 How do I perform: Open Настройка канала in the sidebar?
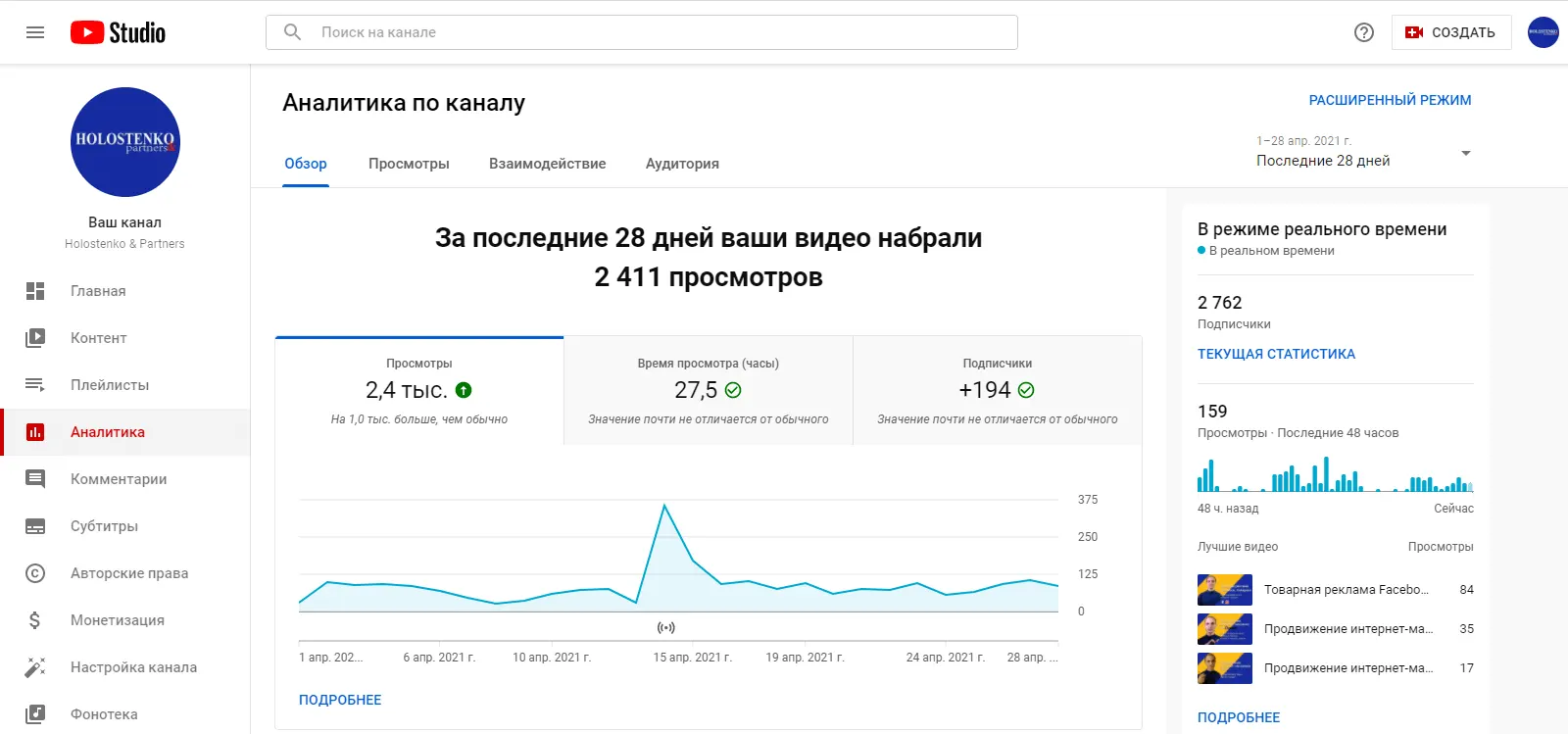pyautogui.click(x=125, y=667)
